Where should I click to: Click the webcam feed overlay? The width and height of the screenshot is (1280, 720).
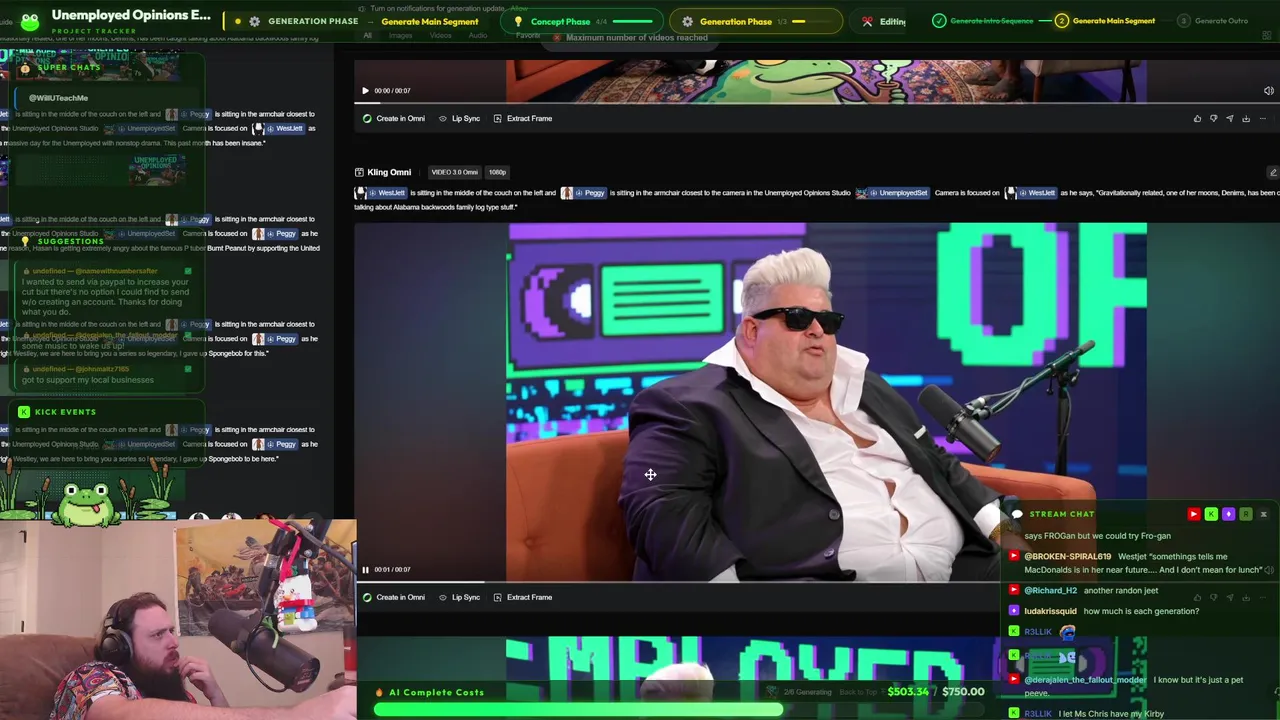pos(178,620)
